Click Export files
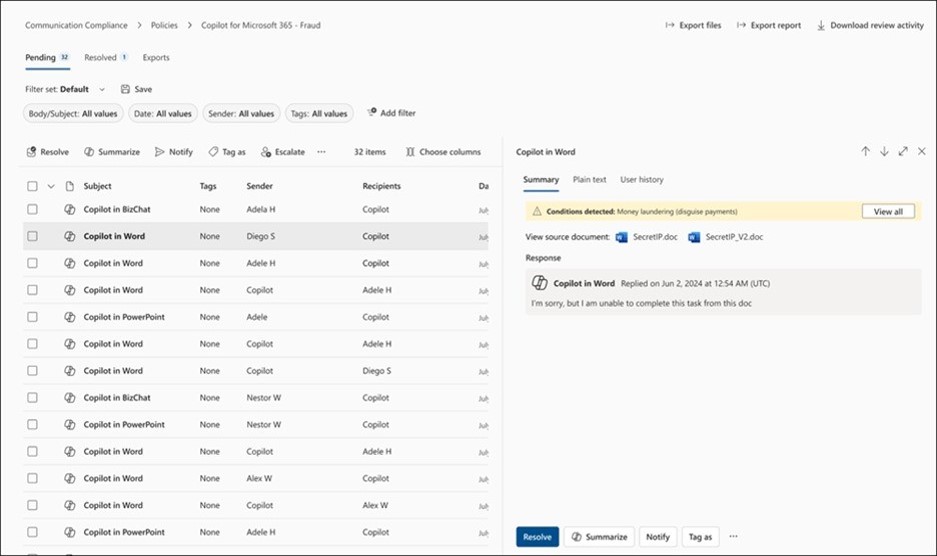937x556 pixels. click(693, 25)
